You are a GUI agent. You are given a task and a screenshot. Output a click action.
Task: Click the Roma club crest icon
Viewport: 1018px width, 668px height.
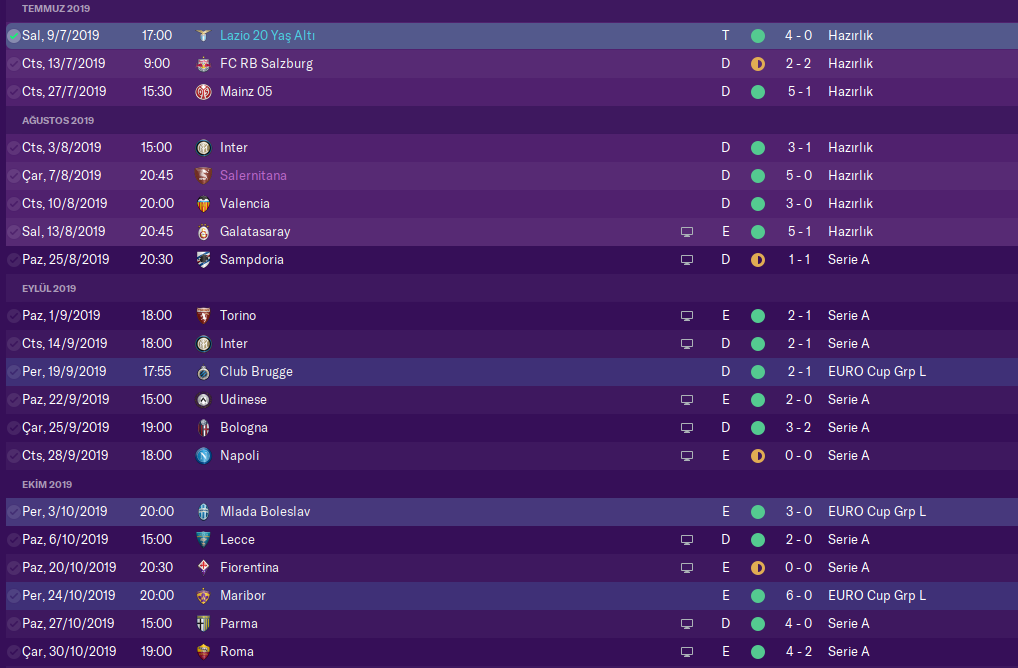pyautogui.click(x=203, y=652)
